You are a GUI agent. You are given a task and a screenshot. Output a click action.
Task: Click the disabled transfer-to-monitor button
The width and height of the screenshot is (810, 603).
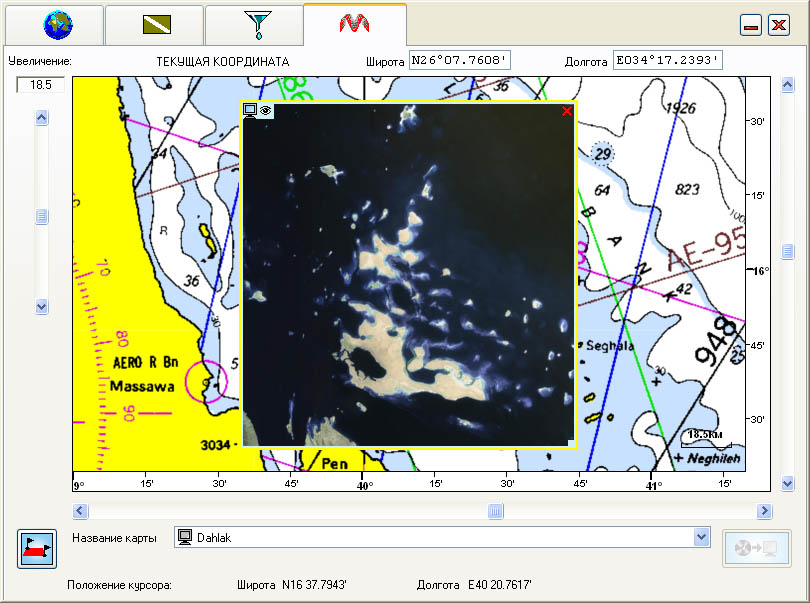(757, 548)
